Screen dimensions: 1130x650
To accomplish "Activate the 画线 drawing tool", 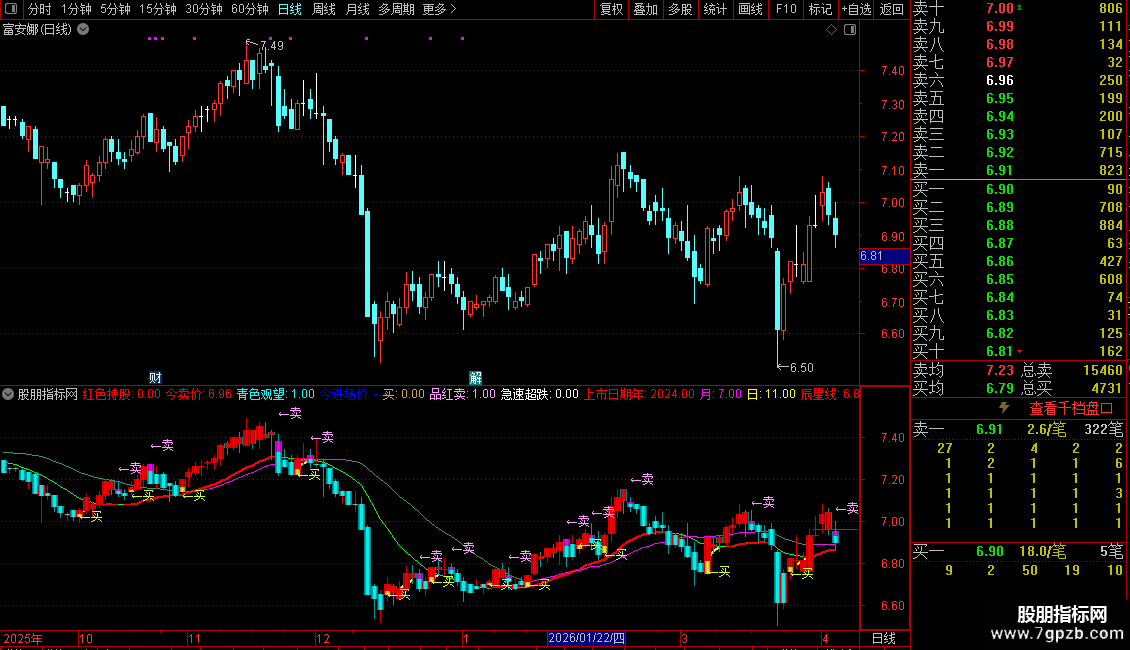I will pyautogui.click(x=750, y=9).
